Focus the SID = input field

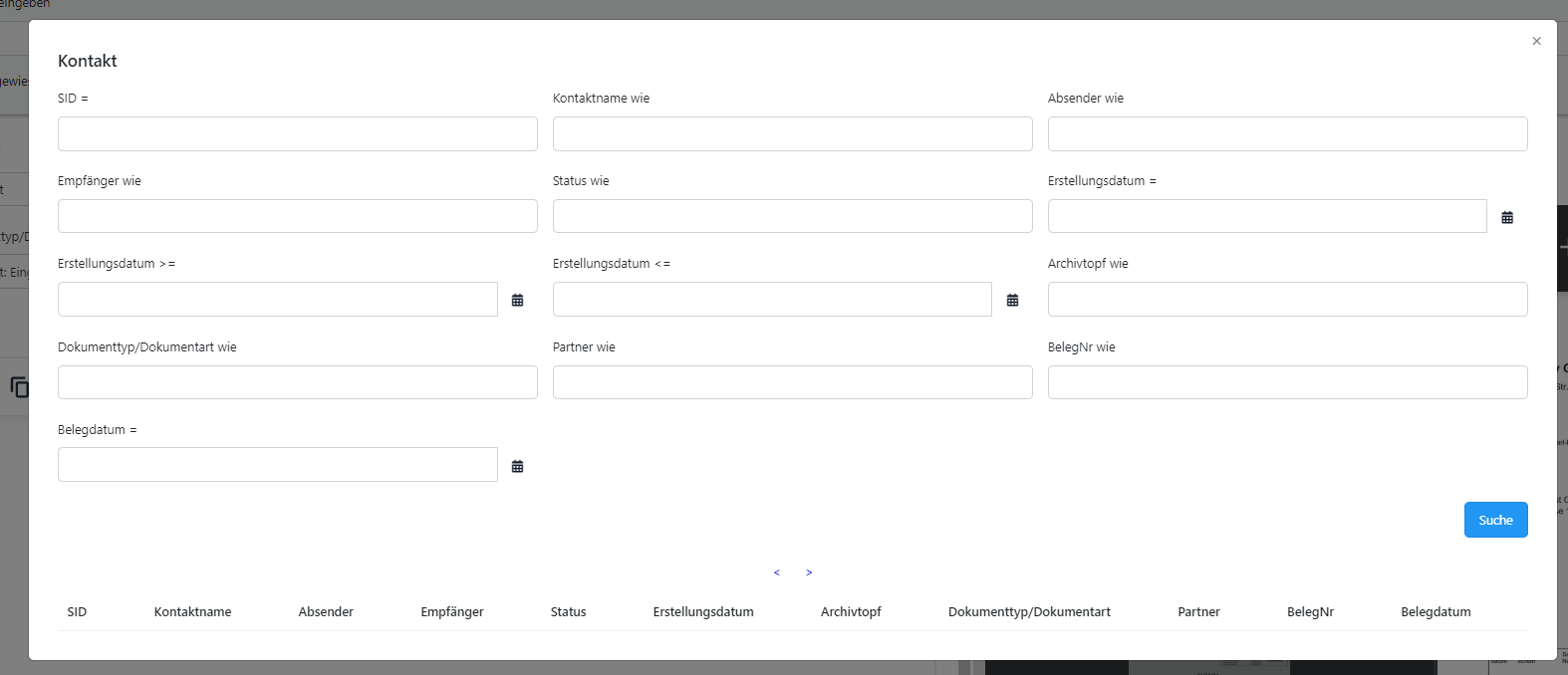coord(297,134)
